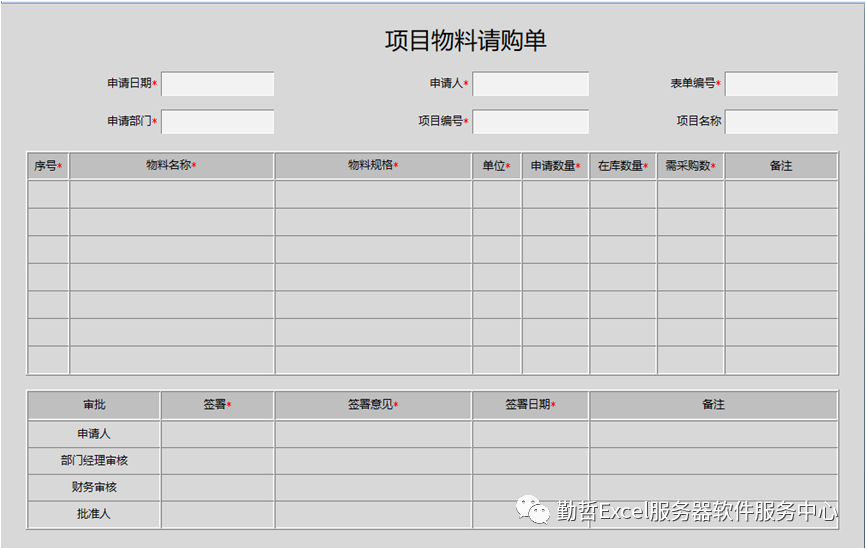The width and height of the screenshot is (866, 549).
Task: Click the 项目物料请购单 title
Action: [x=466, y=41]
